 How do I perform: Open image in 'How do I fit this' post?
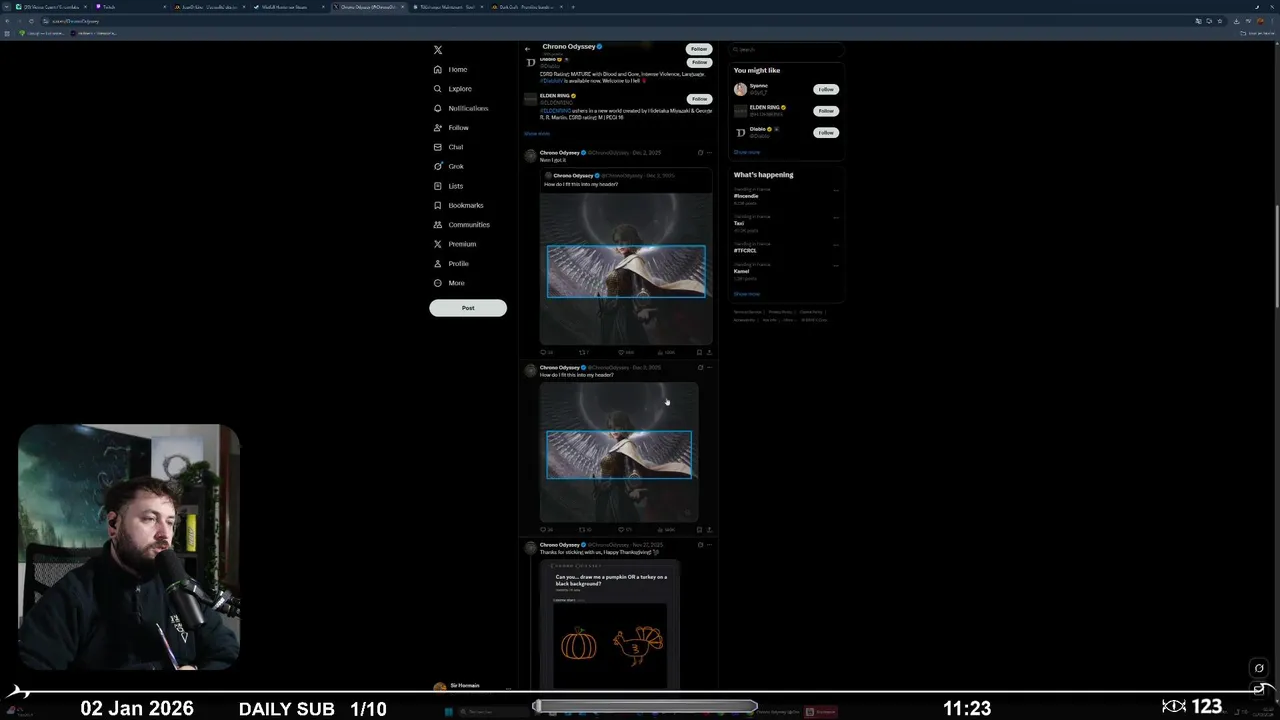[619, 452]
